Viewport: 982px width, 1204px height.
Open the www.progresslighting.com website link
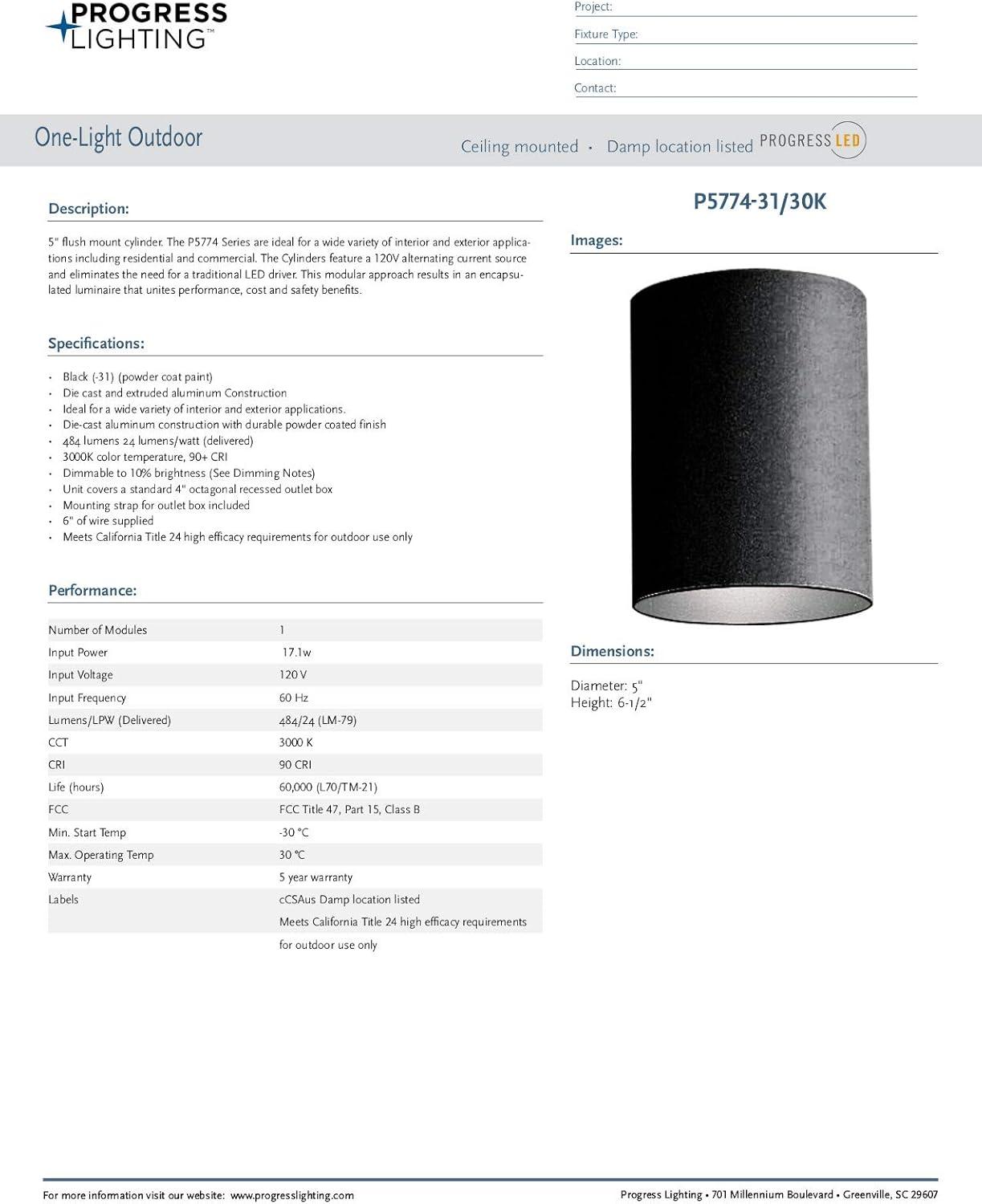pos(292,1195)
